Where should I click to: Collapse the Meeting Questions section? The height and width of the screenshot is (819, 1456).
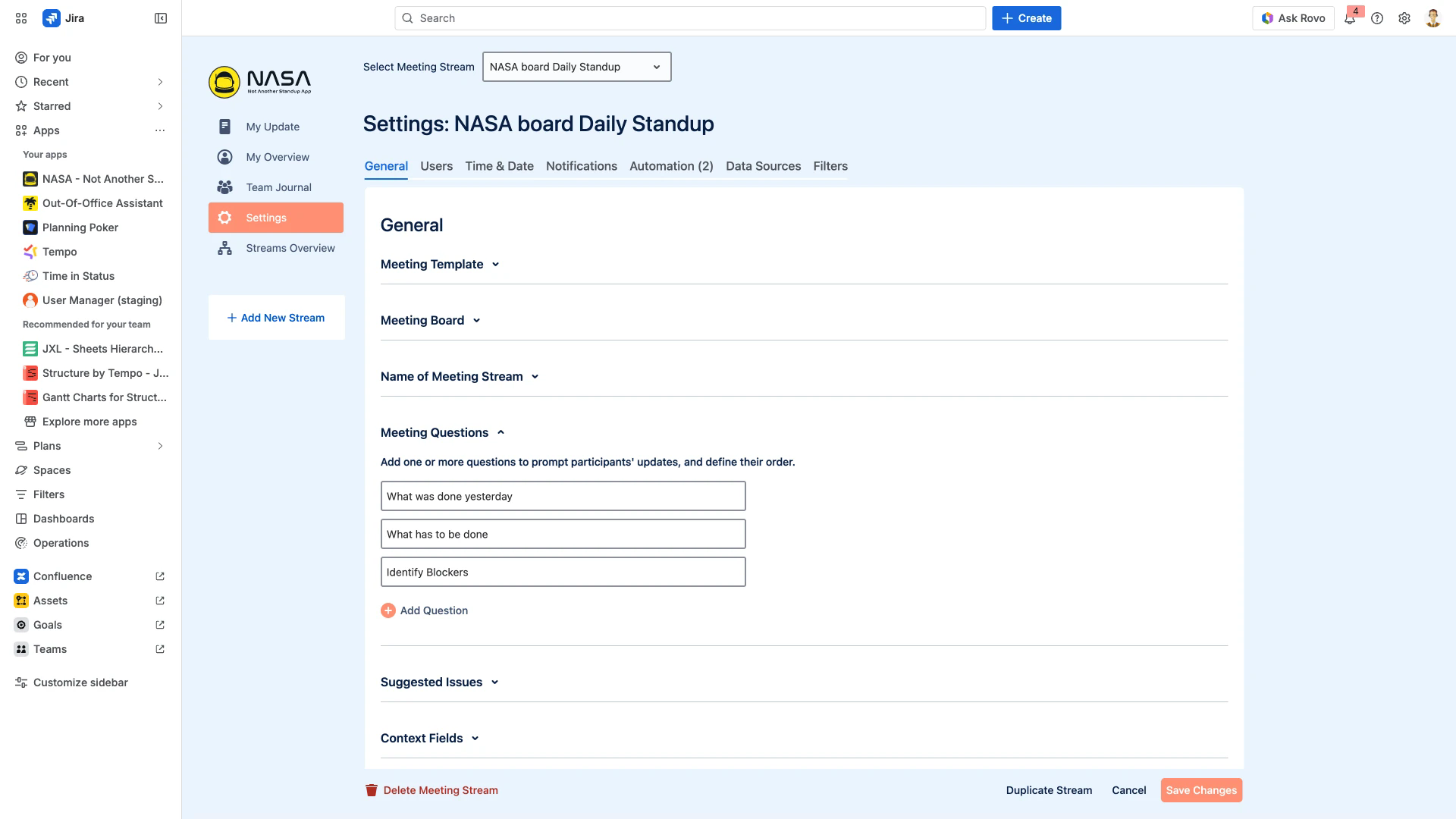pos(500,432)
